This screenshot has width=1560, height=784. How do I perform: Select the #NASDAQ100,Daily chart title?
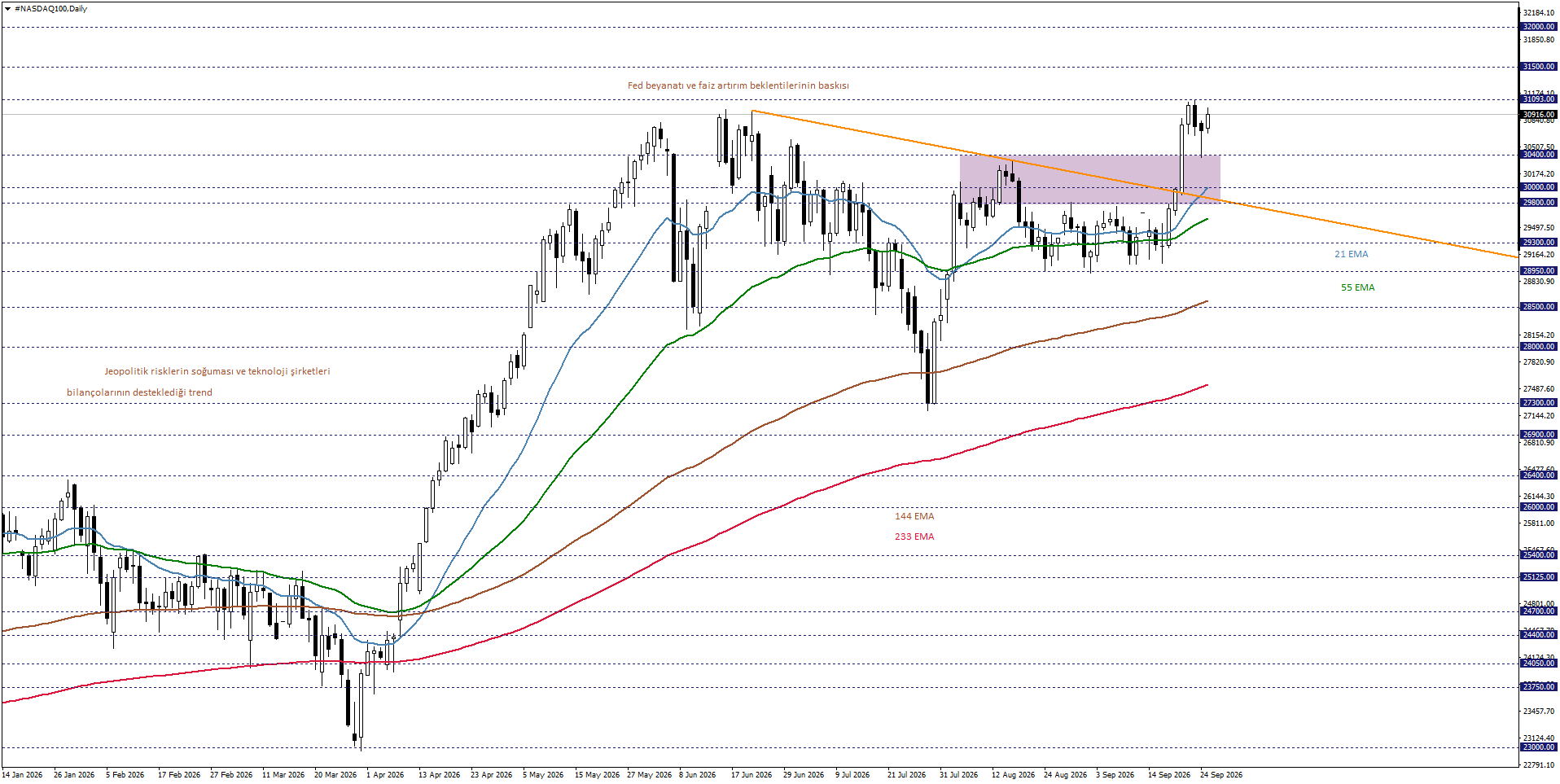(x=50, y=9)
